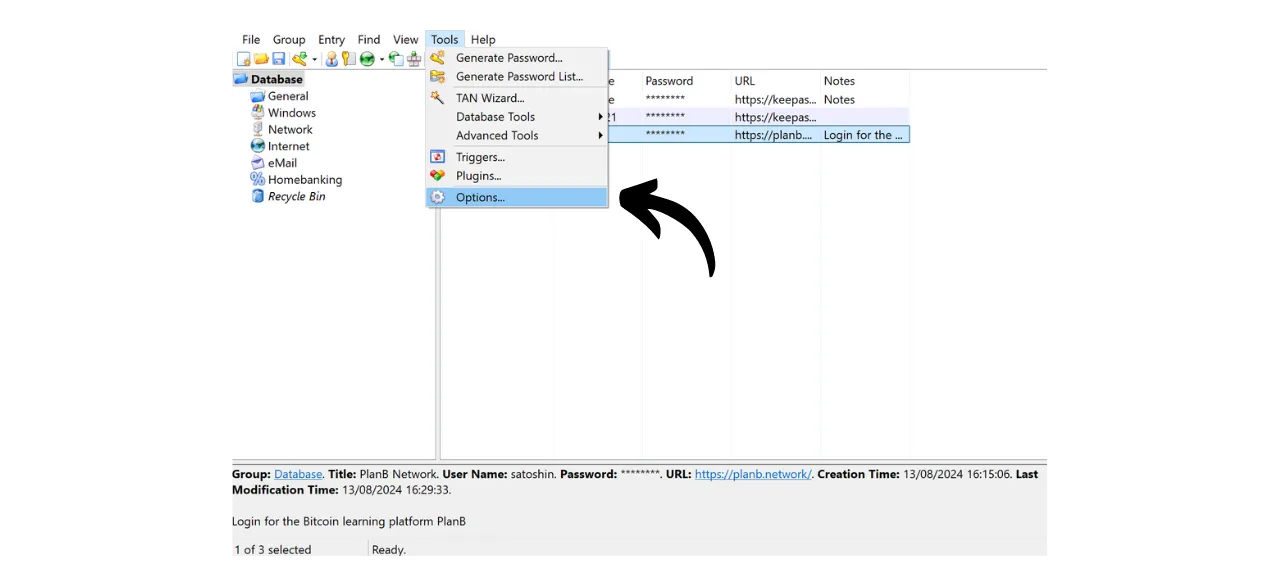Open entry URL via the globe toolbar icon
The width and height of the screenshot is (1280, 586).
(x=367, y=59)
